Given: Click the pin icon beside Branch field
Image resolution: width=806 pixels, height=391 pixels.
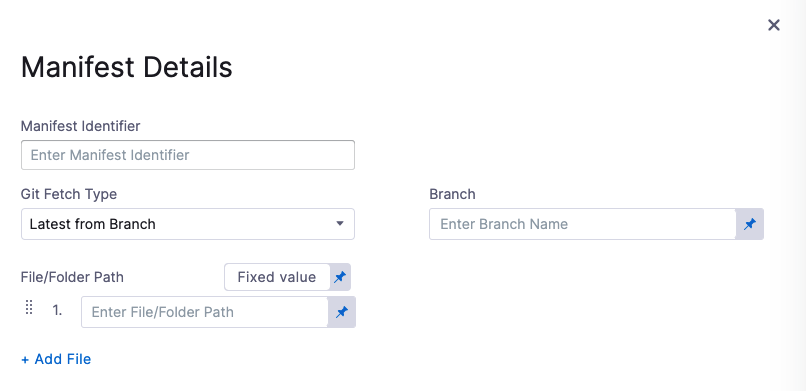Looking at the screenshot, I should 750,224.
